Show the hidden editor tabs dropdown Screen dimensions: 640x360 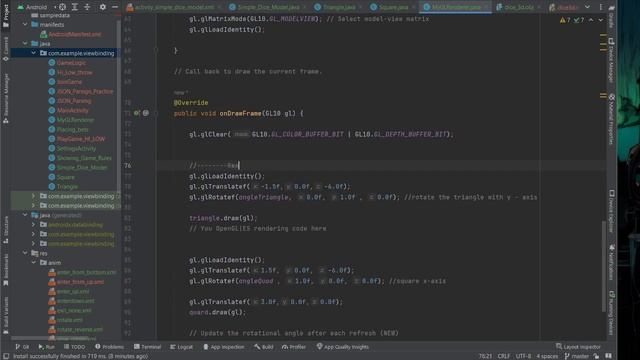point(587,7)
